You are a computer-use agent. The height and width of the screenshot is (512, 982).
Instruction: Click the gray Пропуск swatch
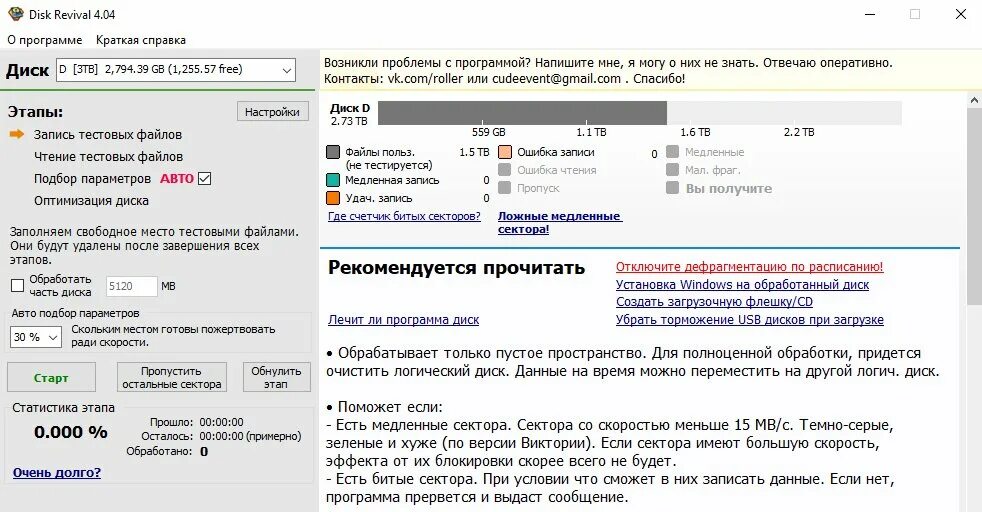click(505, 188)
